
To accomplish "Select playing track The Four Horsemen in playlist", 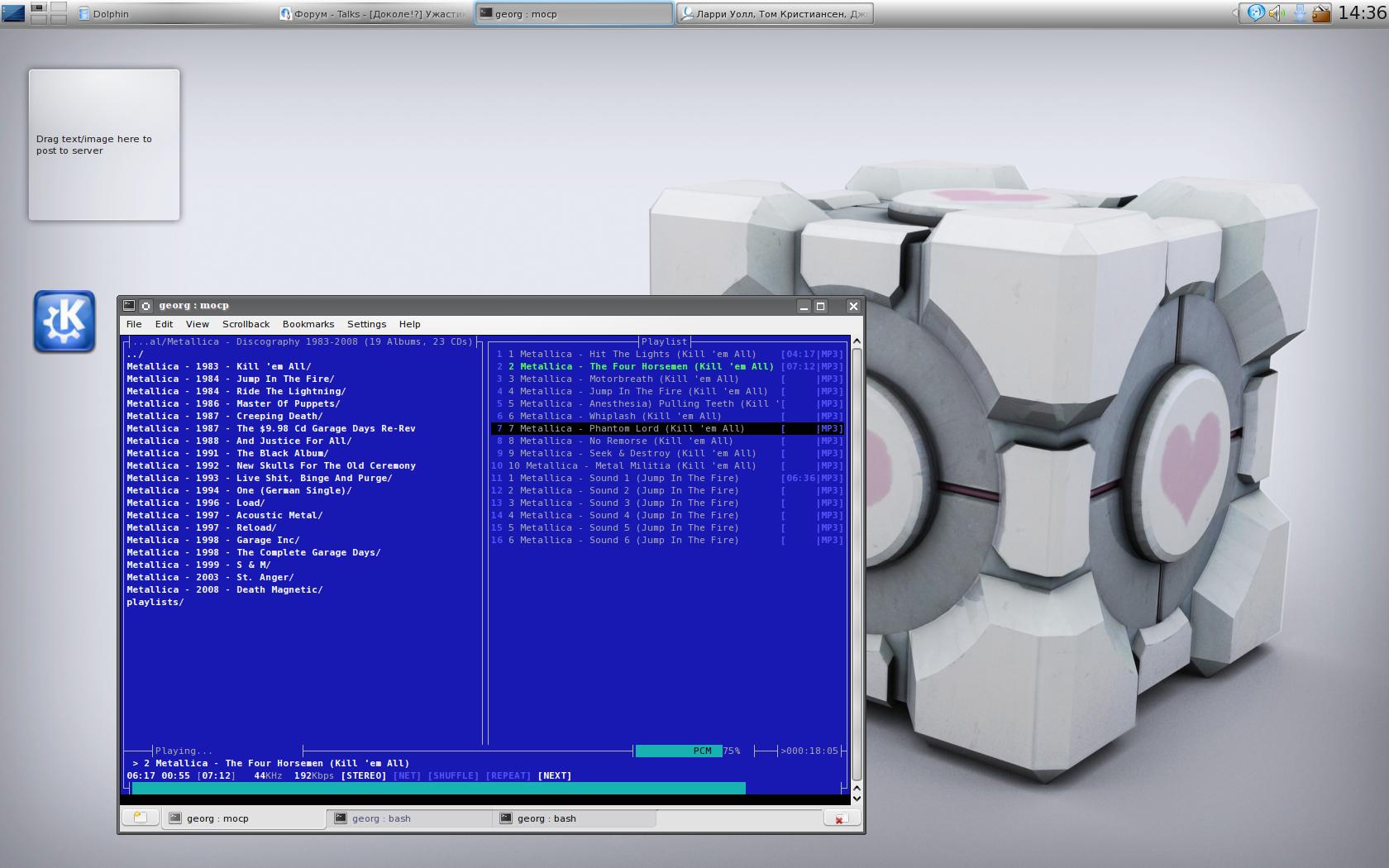I will (667, 366).
